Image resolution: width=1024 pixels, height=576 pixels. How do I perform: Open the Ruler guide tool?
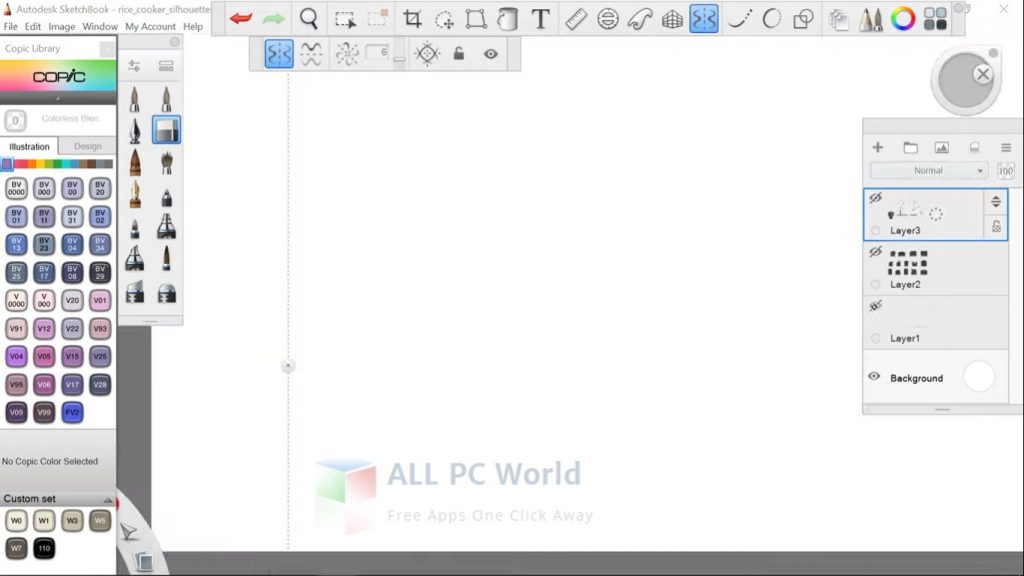575,19
